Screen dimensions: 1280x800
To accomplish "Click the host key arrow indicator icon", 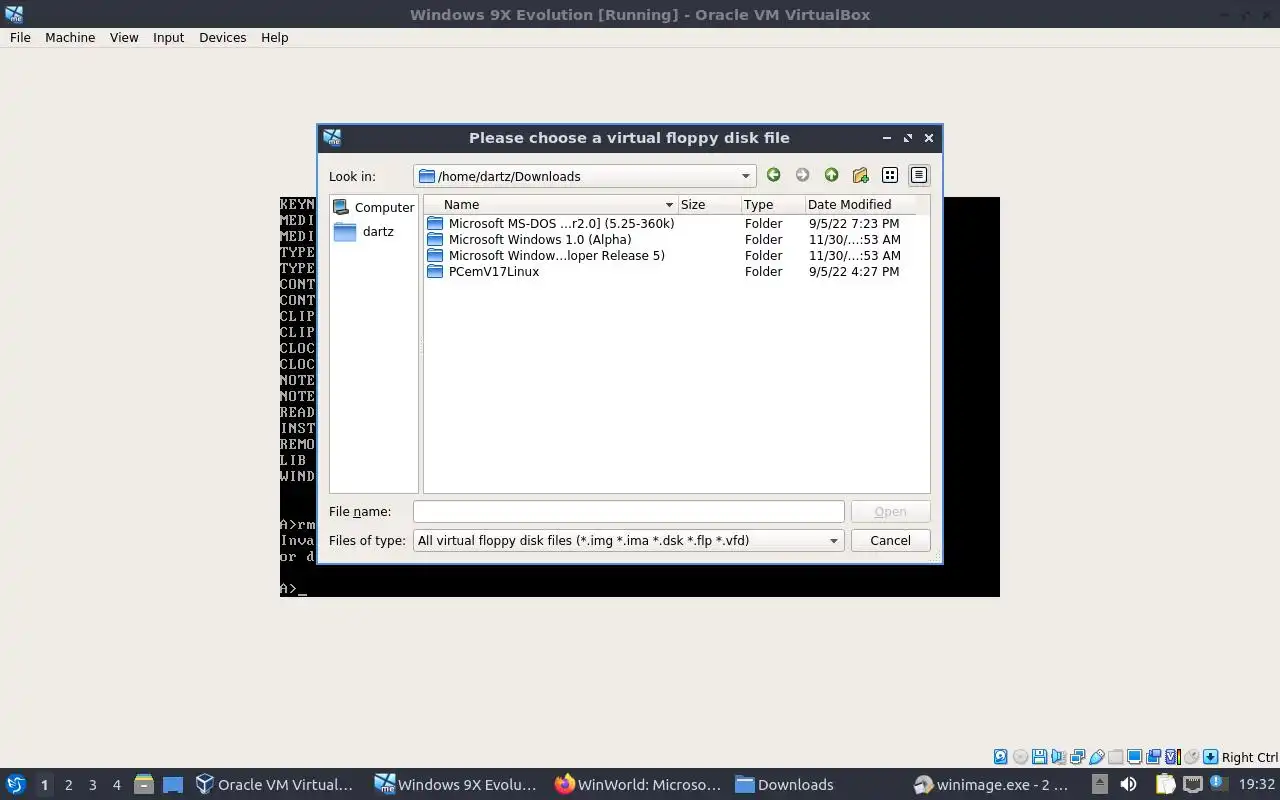I will tap(1210, 757).
